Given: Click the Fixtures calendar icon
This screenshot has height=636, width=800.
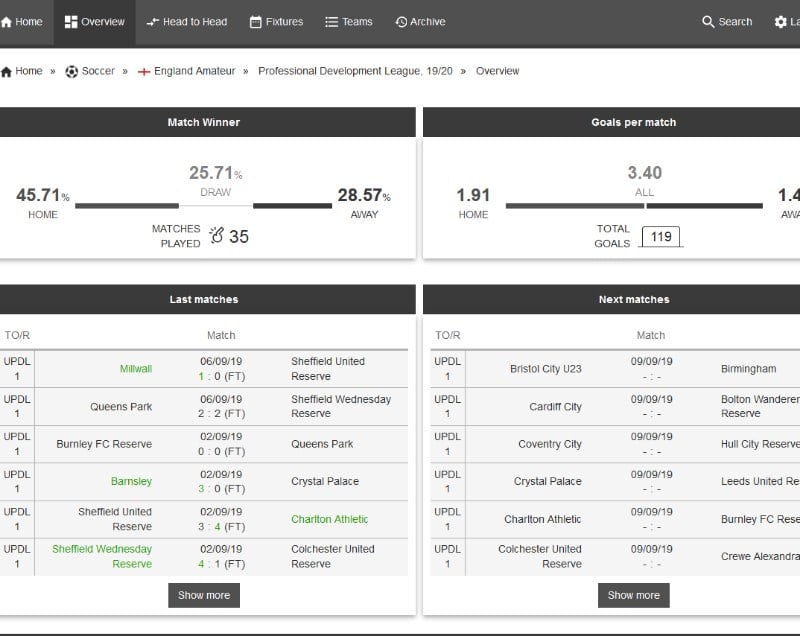Looking at the screenshot, I should 256,22.
